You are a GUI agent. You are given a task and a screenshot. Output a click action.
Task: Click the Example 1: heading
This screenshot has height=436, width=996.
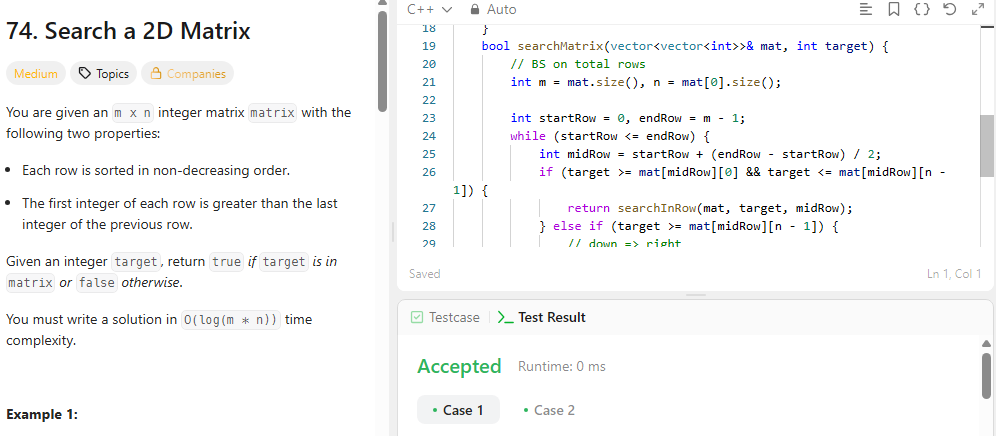click(x=42, y=414)
